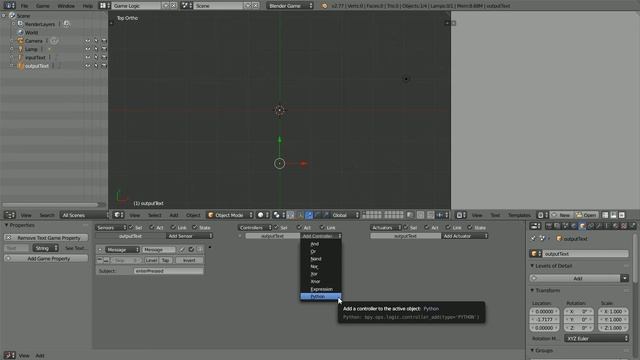Select Python in Add Controller menu
The image size is (640, 360).
pyautogui.click(x=320, y=296)
